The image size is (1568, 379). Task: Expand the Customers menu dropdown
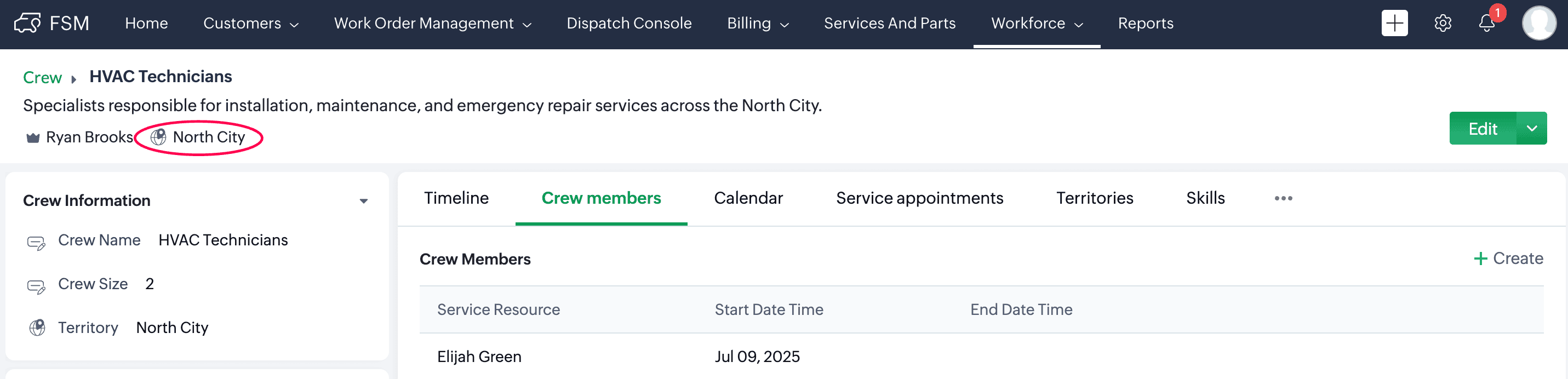[251, 23]
